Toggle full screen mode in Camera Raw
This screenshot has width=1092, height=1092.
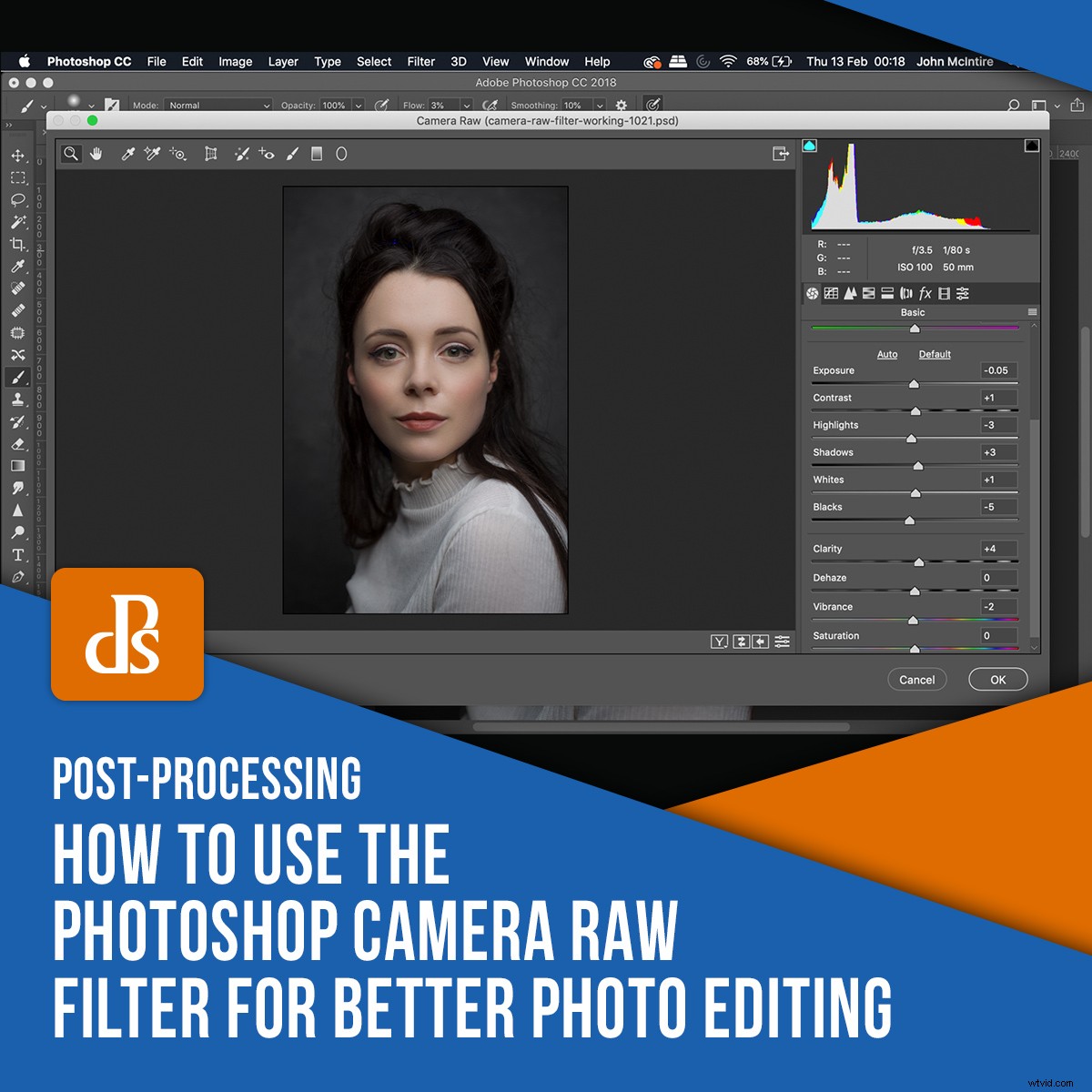781,155
